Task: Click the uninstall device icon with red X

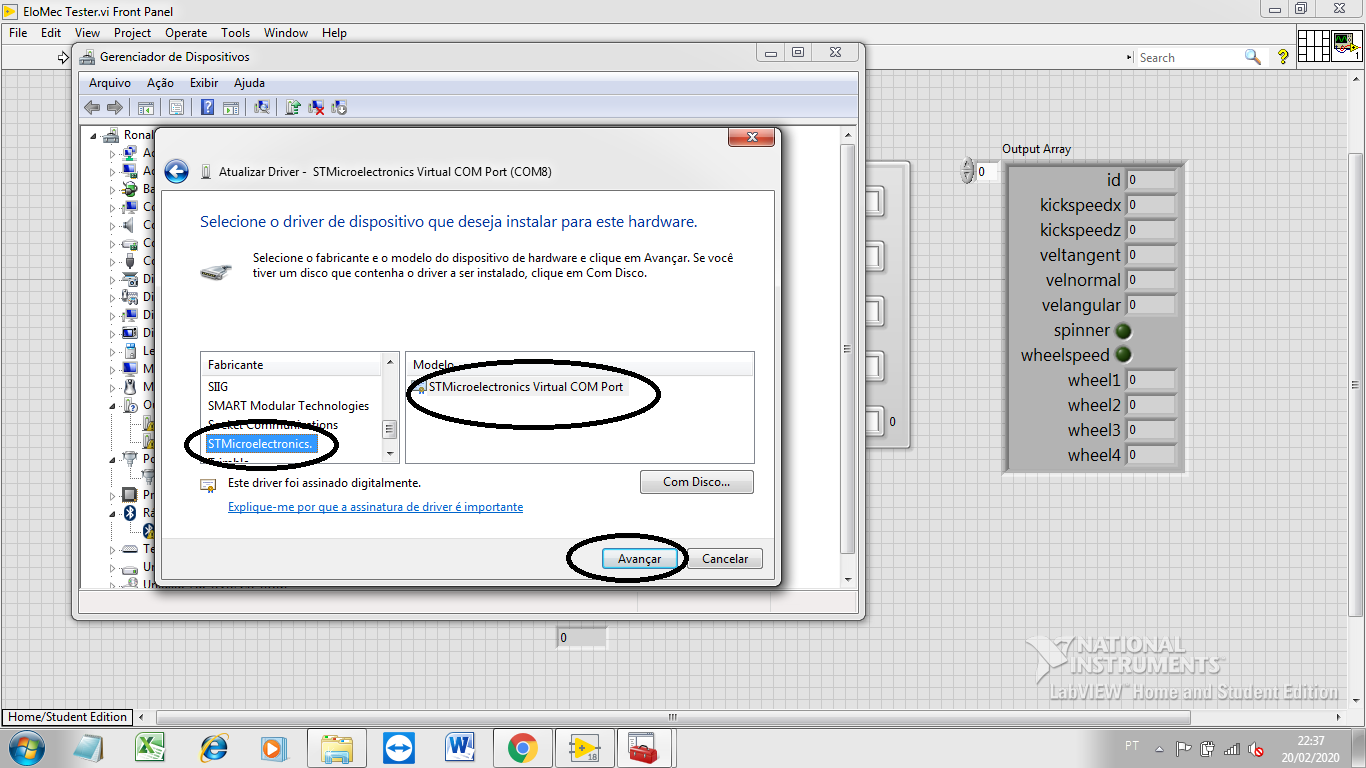Action: [316, 107]
